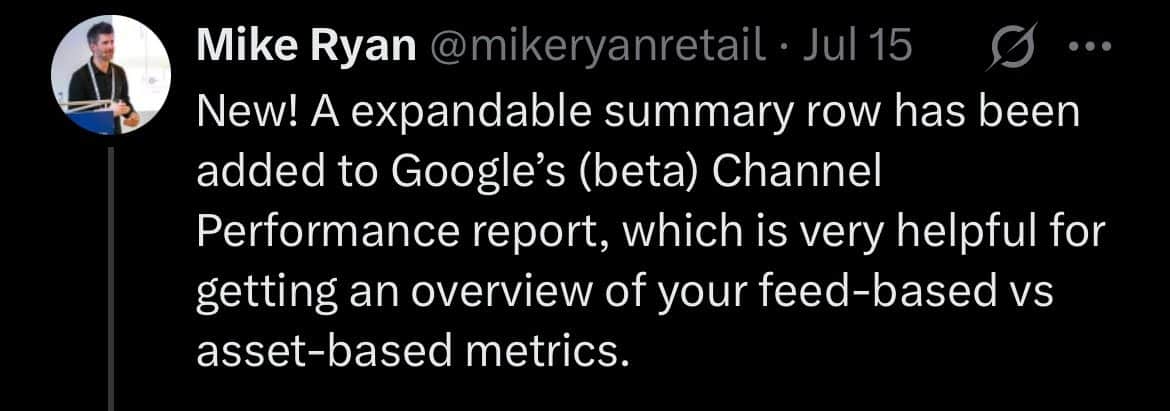Click the Mike Ryan display name
This screenshot has height=411, width=1170.
click(305, 47)
